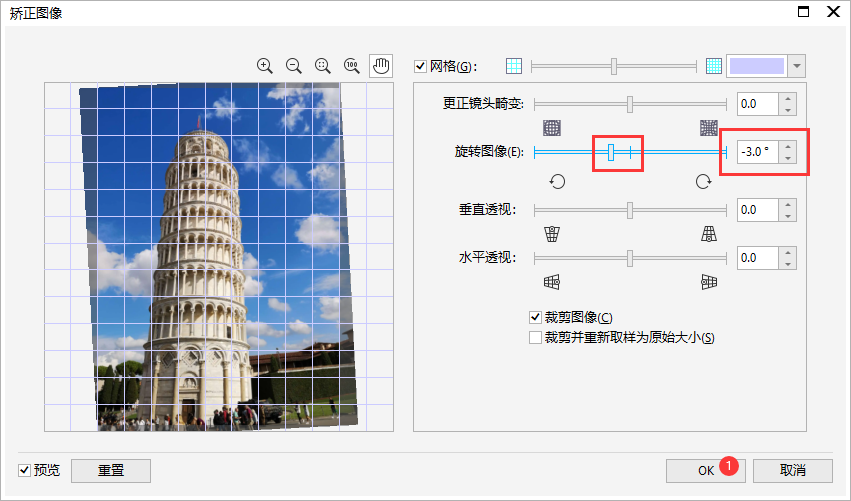Enable 裁剪并重新取样为原始大小(S) checkbox
The image size is (851, 501).
535,338
